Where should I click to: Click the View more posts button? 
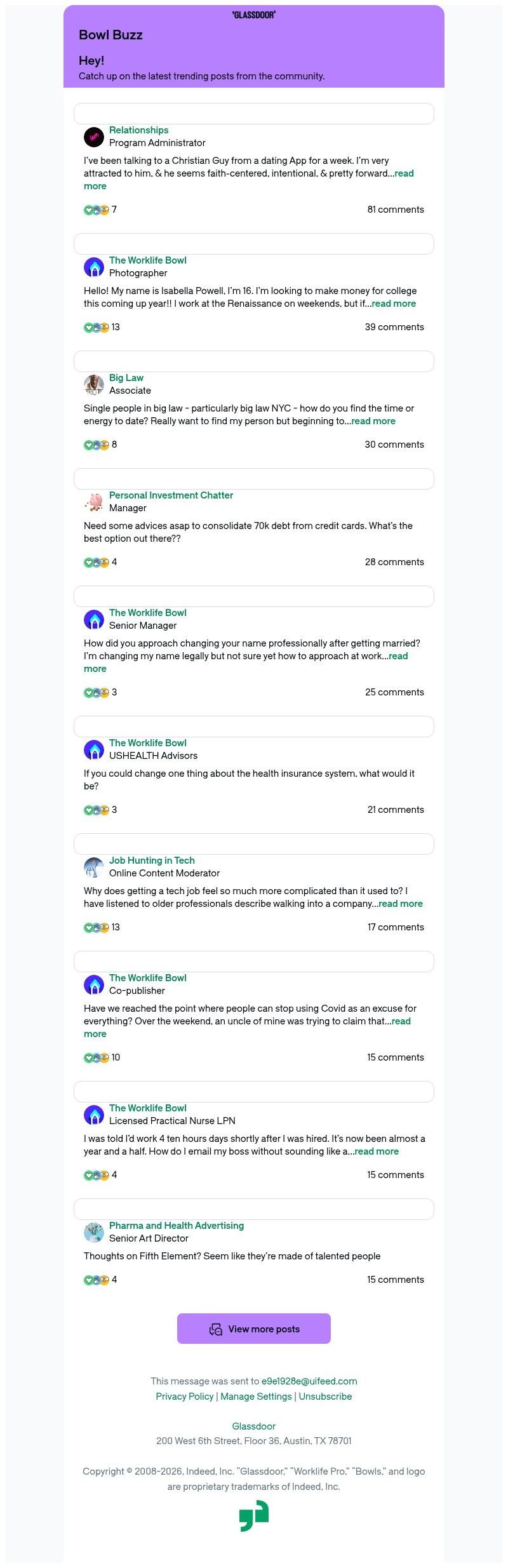coord(254,1329)
